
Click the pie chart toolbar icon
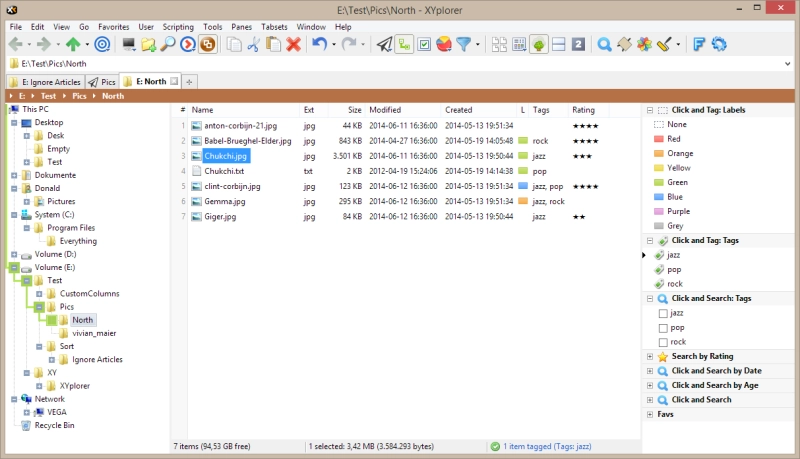444,44
